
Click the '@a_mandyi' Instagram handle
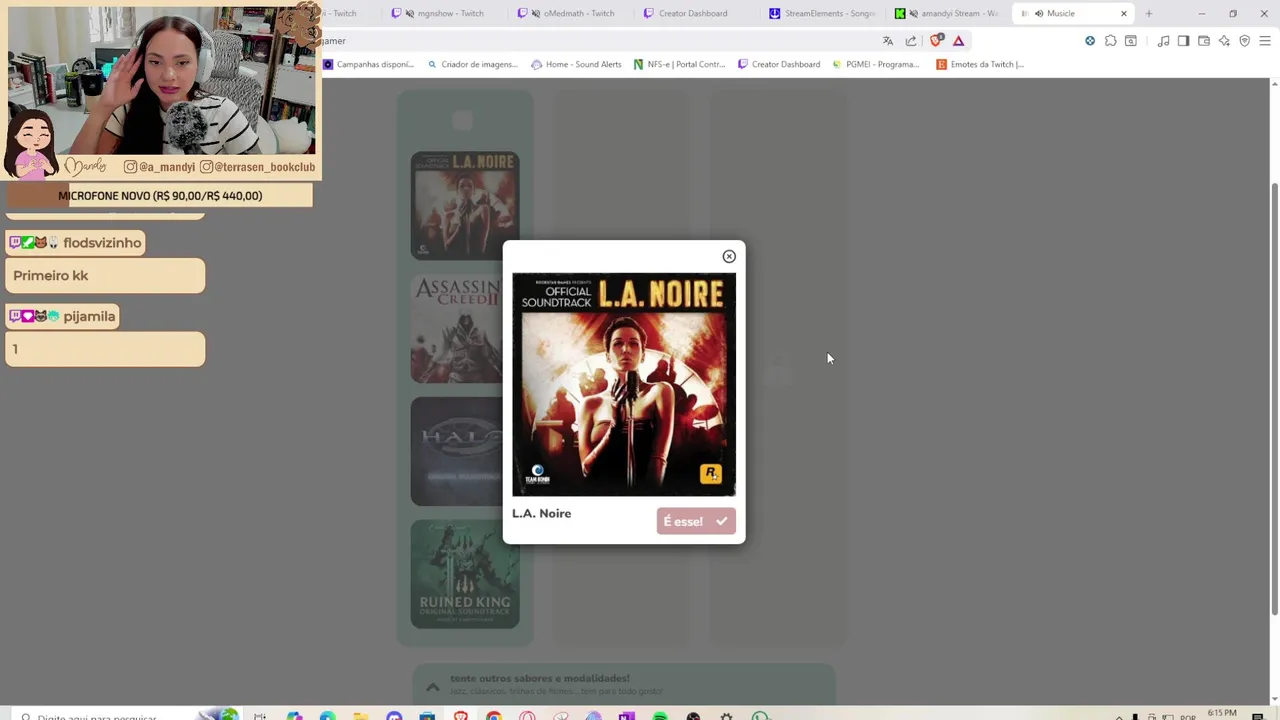(x=167, y=167)
